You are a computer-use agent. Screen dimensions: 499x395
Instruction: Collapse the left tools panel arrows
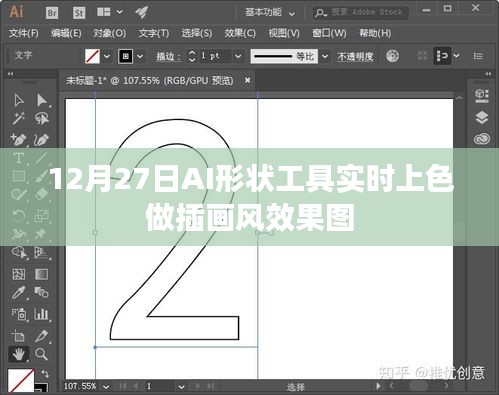tap(11, 74)
